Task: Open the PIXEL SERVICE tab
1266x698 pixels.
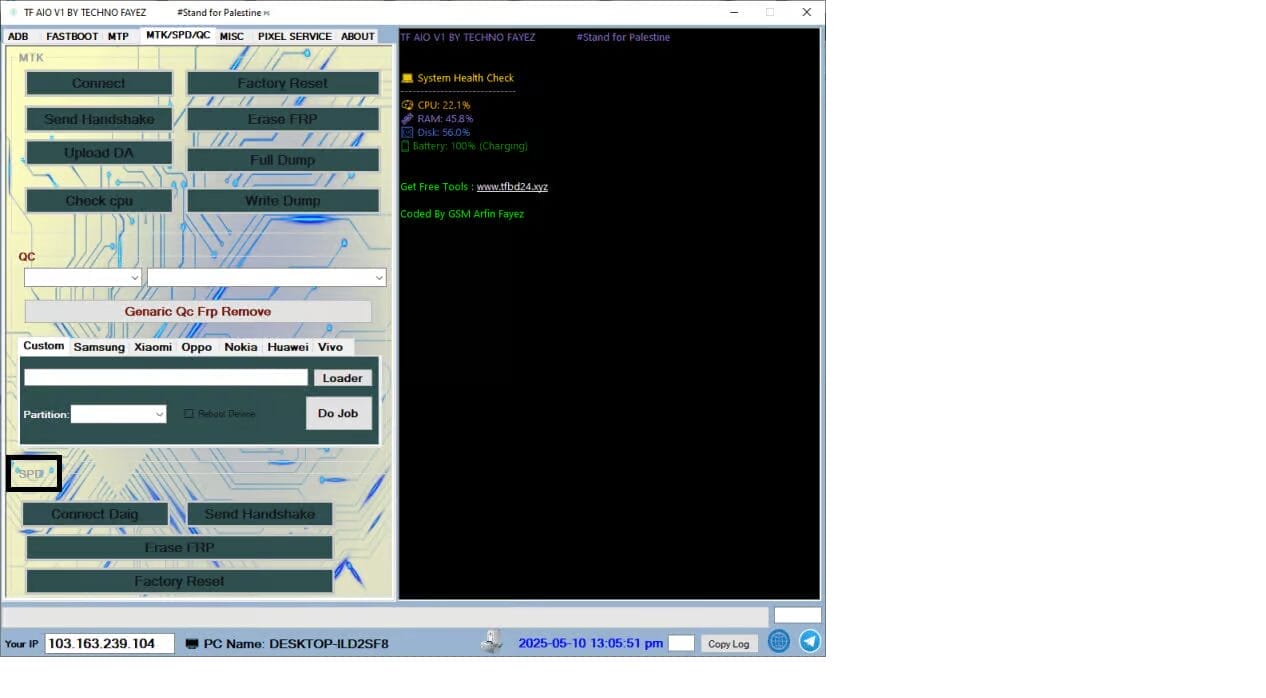Action: (x=295, y=36)
